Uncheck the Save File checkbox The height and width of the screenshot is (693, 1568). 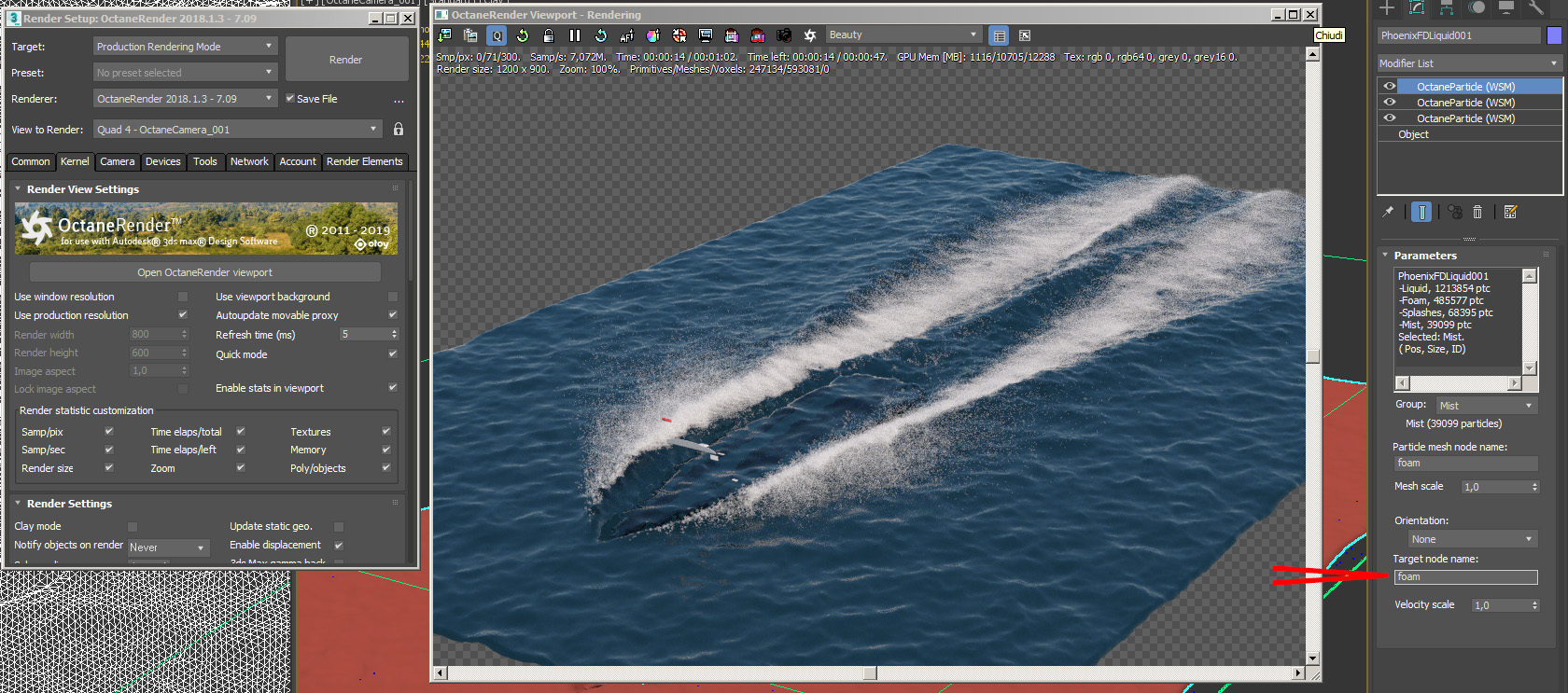(x=290, y=99)
